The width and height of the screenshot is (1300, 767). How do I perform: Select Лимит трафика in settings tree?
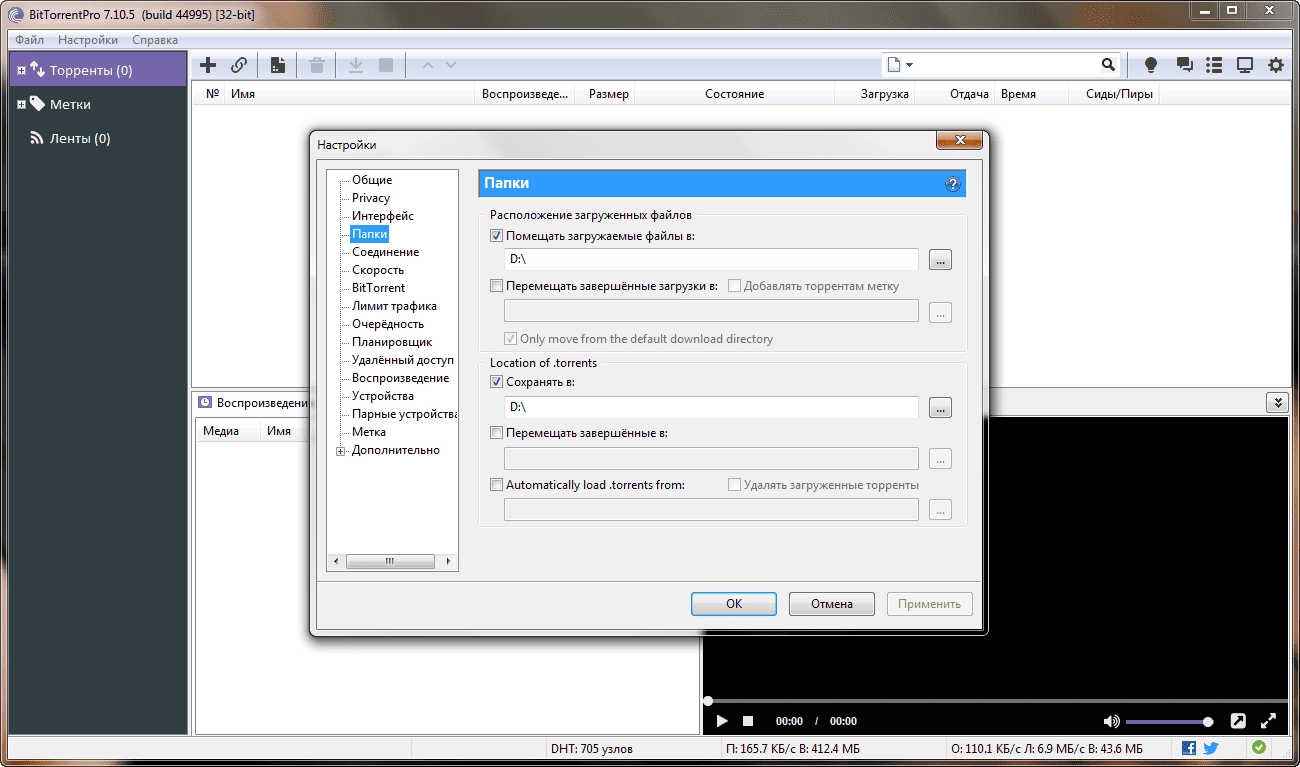(x=394, y=306)
